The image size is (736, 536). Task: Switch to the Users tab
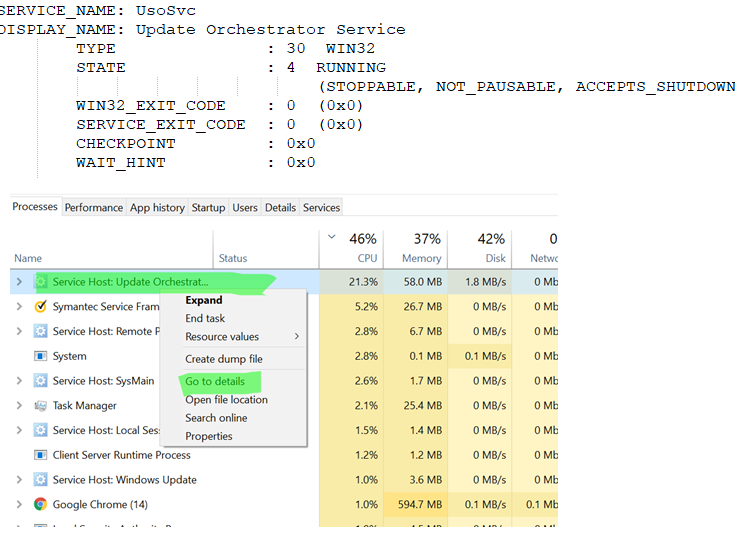[245, 207]
